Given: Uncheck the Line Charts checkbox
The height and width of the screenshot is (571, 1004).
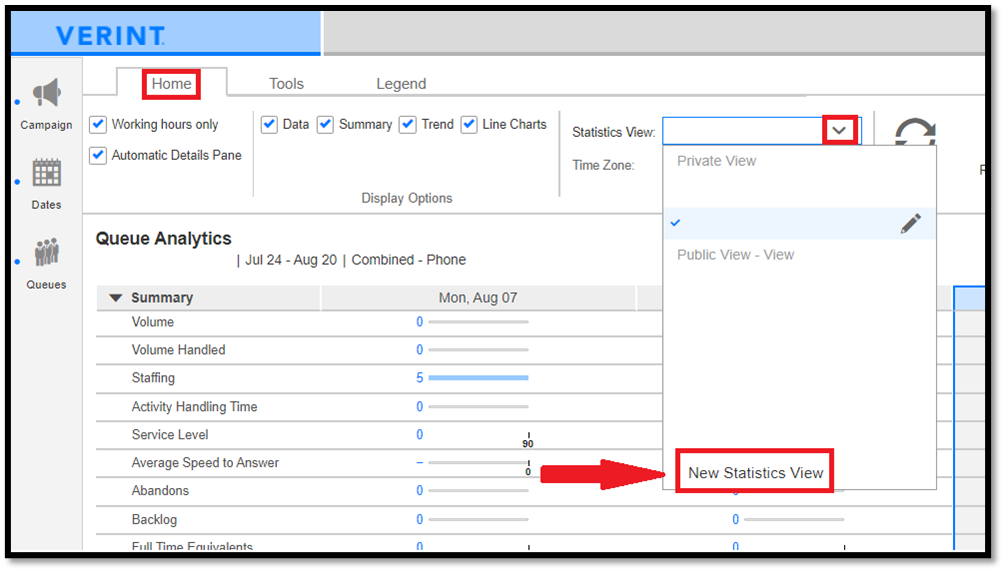Looking at the screenshot, I should pos(469,124).
